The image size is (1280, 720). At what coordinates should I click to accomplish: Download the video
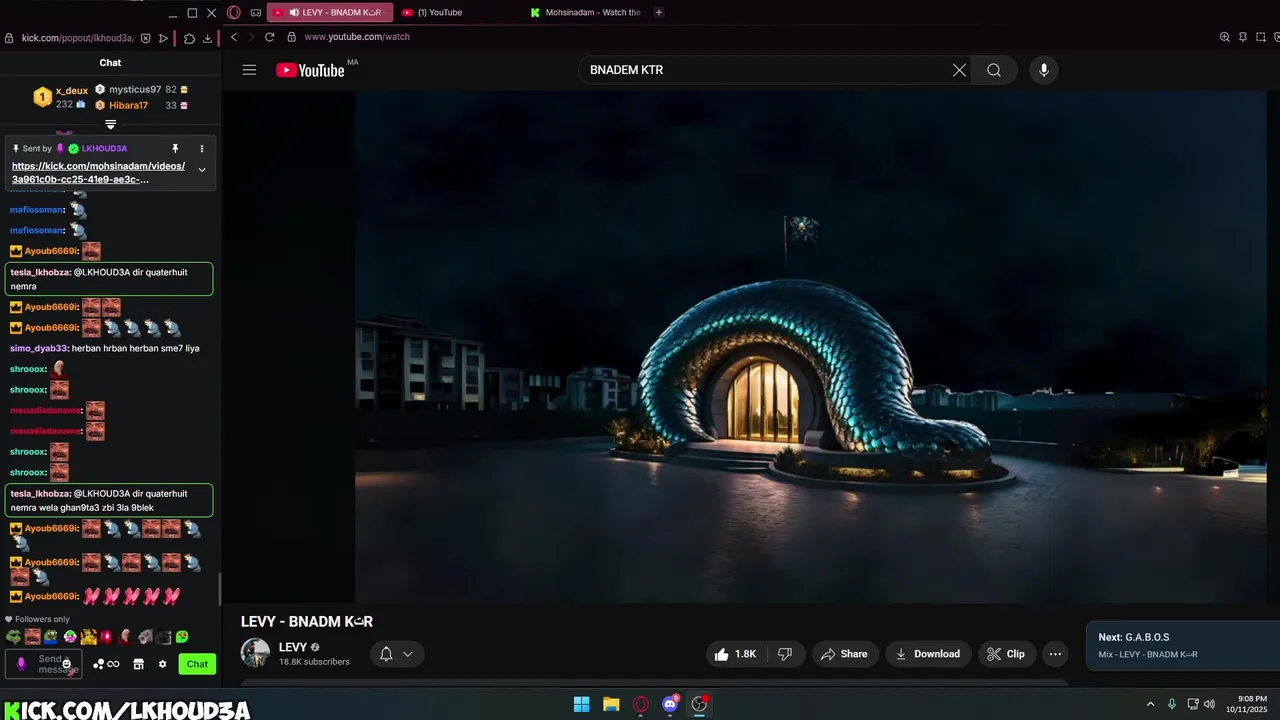pos(928,654)
